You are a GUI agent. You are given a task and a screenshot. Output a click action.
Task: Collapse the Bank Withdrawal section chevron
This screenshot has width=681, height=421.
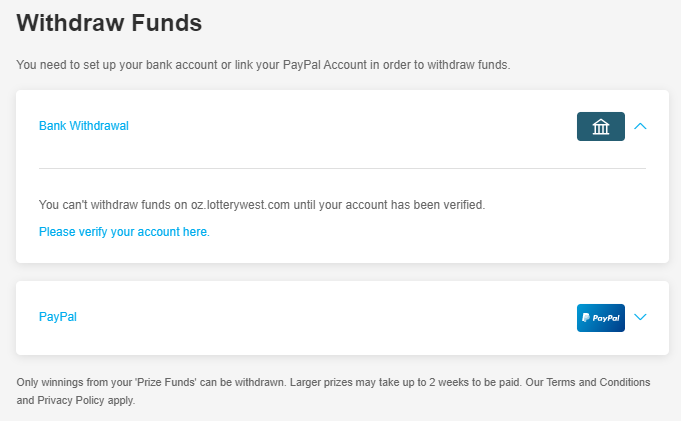tap(640, 126)
